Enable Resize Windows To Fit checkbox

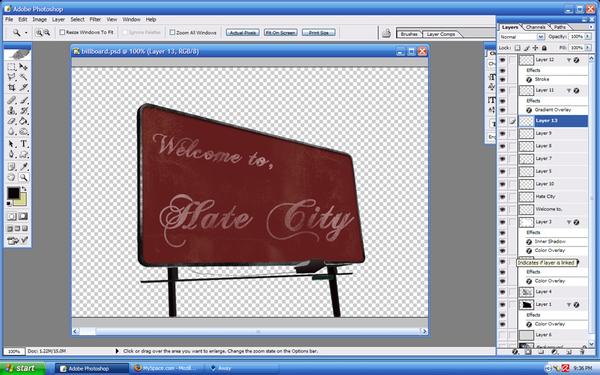62,33
